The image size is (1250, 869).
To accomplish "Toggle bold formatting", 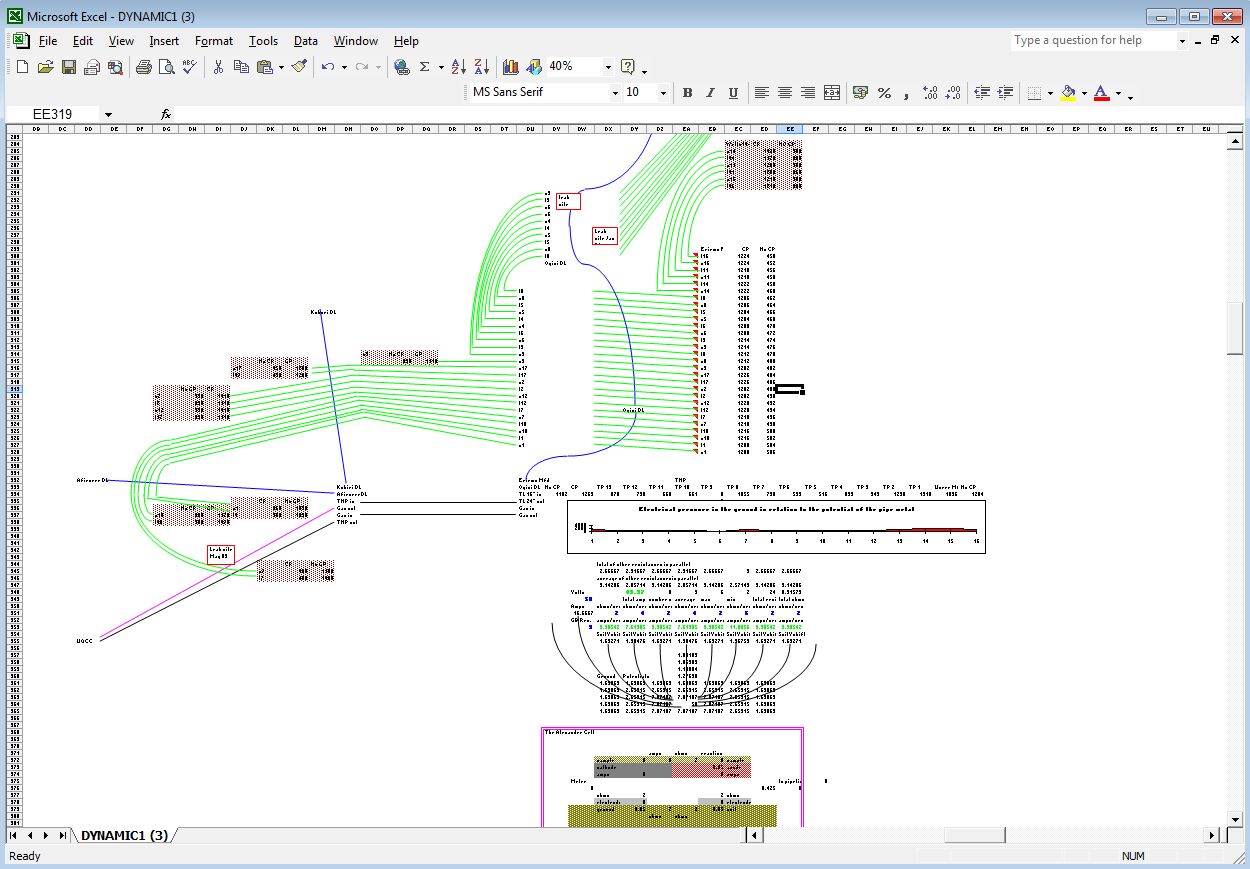I will click(x=687, y=93).
